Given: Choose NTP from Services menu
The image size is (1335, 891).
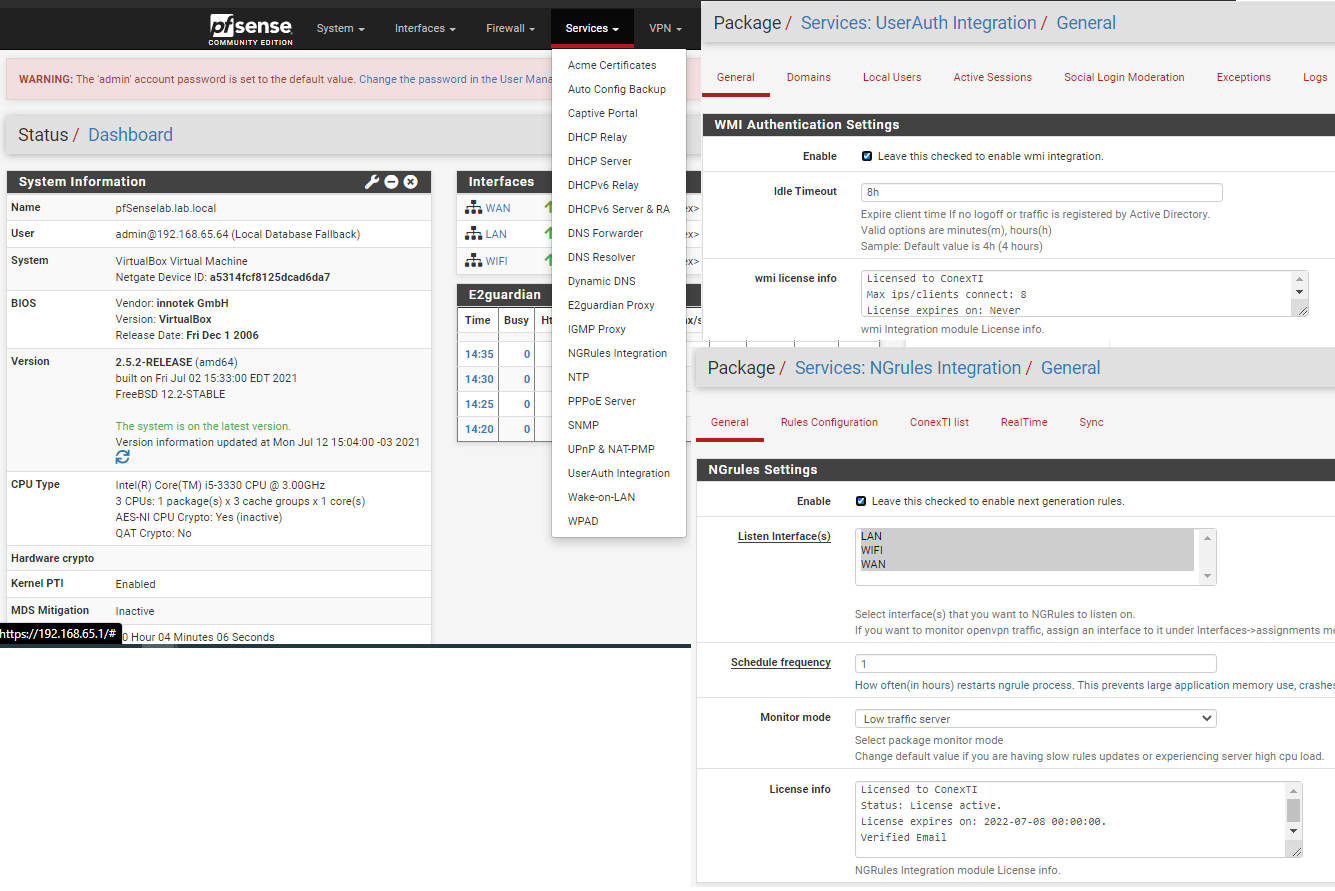Looking at the screenshot, I should 578,377.
